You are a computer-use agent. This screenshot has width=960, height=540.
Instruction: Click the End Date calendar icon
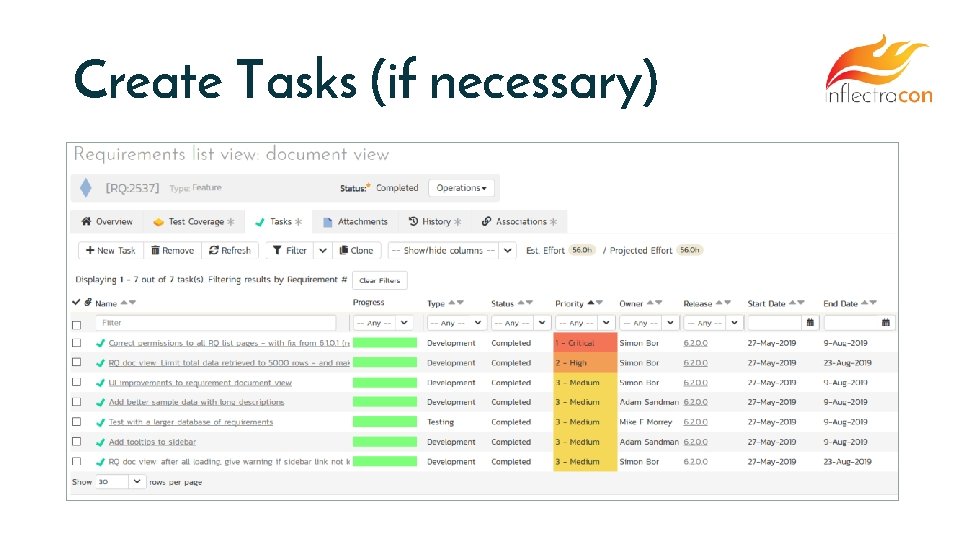pyautogui.click(x=886, y=322)
